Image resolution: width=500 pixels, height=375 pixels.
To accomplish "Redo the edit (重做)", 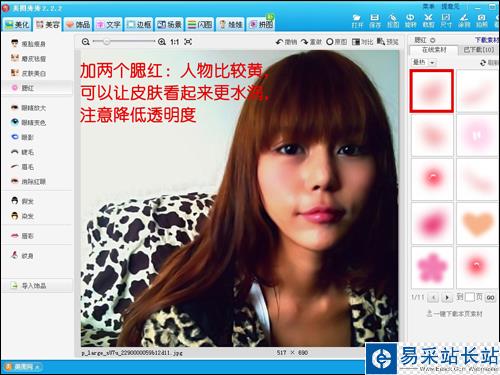I will pyautogui.click(x=311, y=42).
